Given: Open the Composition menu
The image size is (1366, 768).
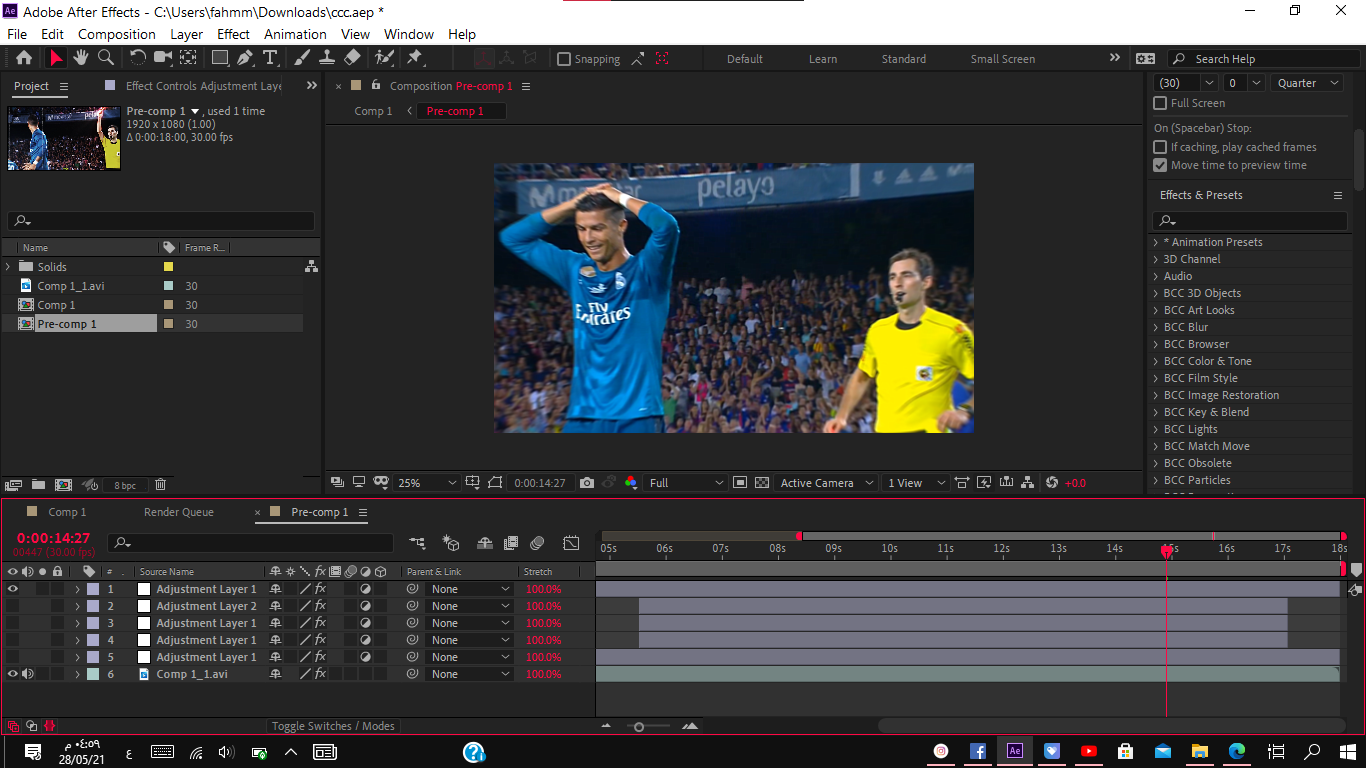Looking at the screenshot, I should point(117,34).
